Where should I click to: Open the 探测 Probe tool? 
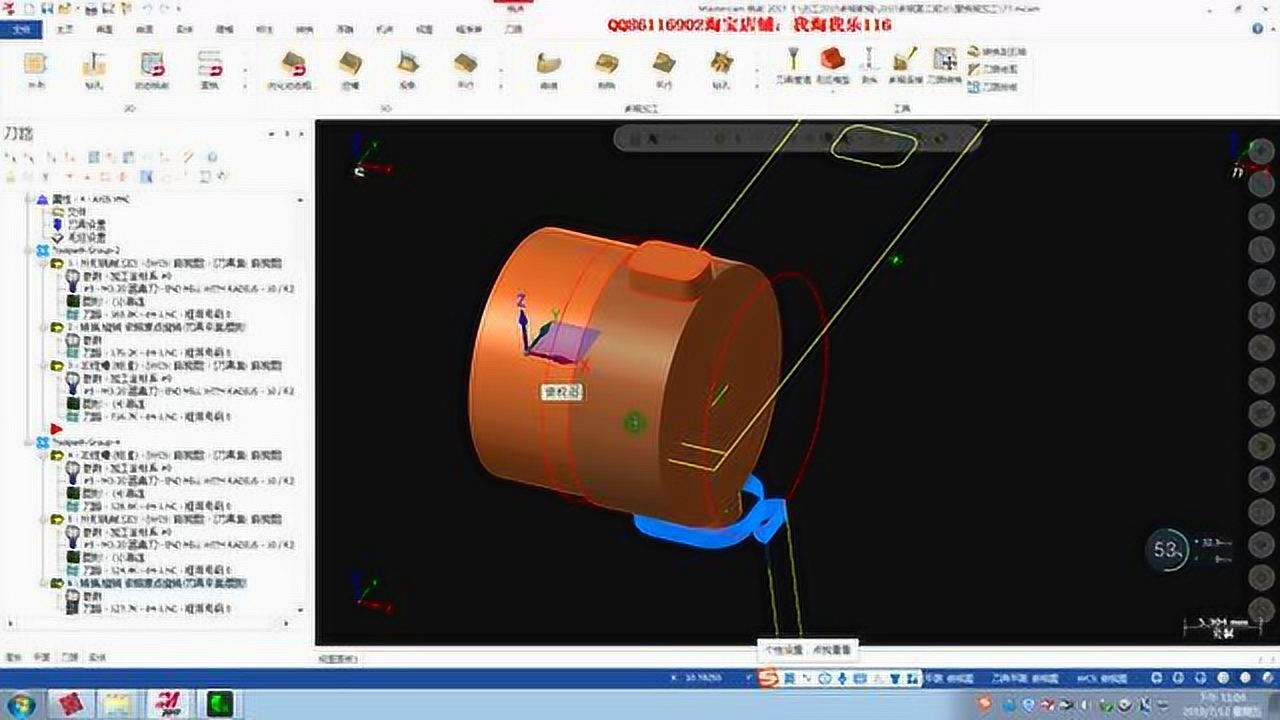click(869, 64)
